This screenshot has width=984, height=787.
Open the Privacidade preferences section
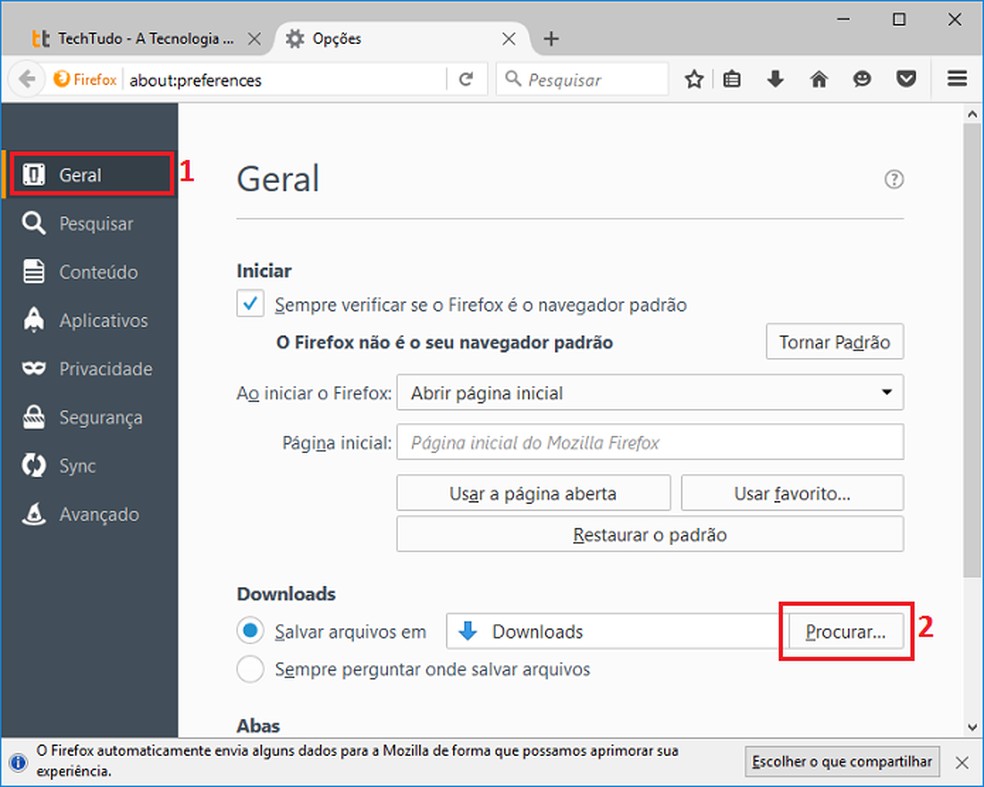[x=89, y=368]
